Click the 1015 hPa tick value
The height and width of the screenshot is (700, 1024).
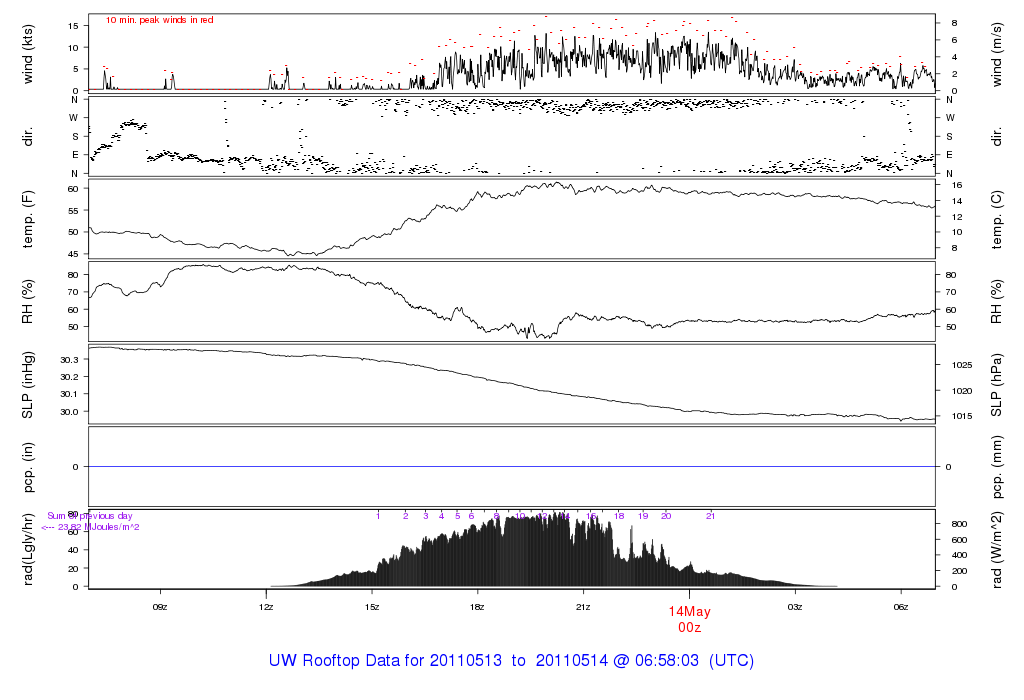[961, 416]
